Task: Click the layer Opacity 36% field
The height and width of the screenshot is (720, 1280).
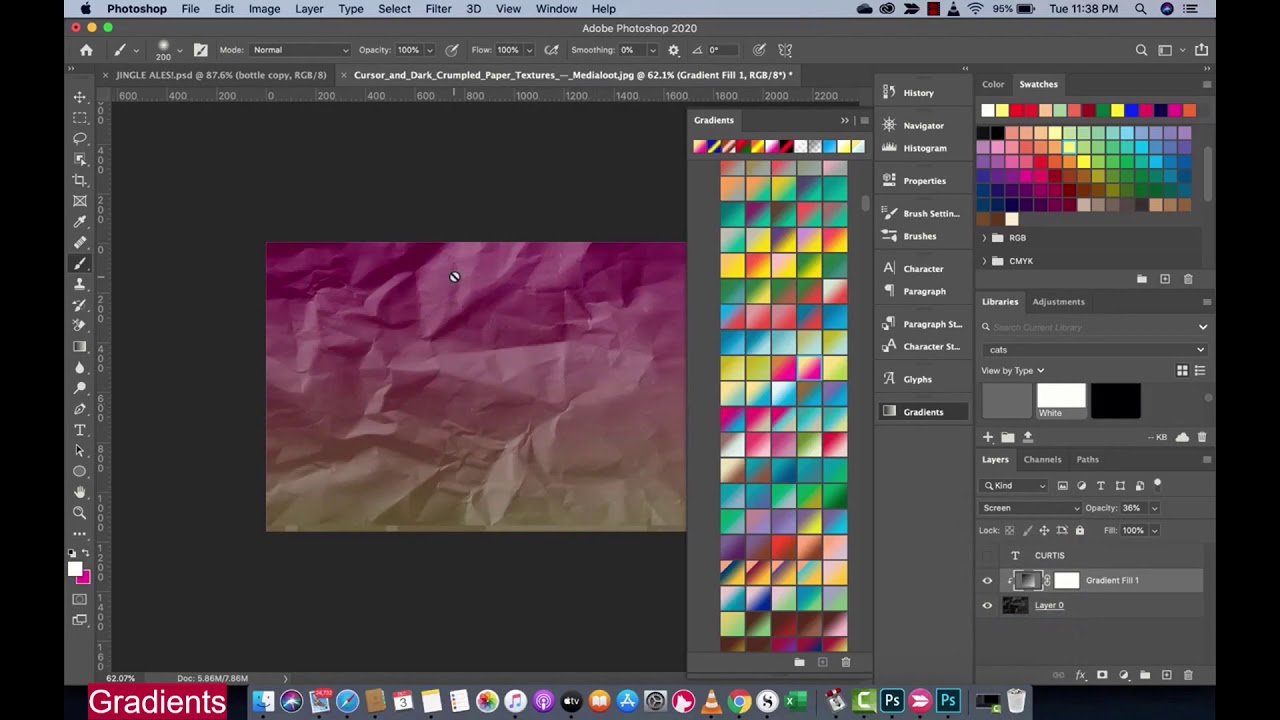Action: [x=1132, y=508]
